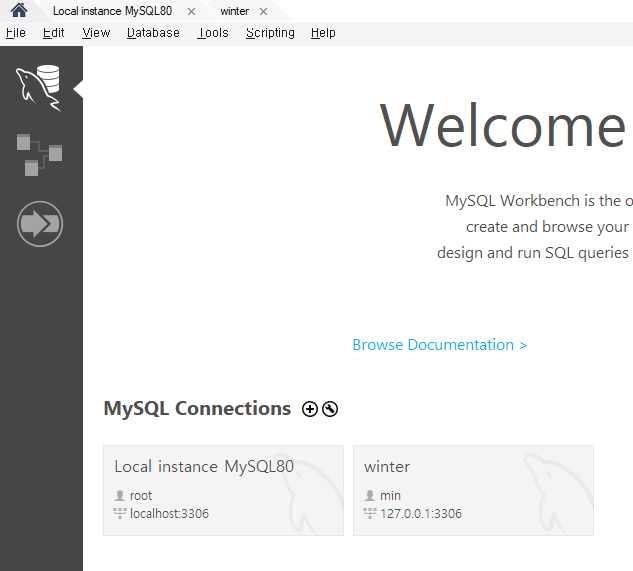Switch to the winter tab
The height and width of the screenshot is (571, 633).
tap(235, 11)
